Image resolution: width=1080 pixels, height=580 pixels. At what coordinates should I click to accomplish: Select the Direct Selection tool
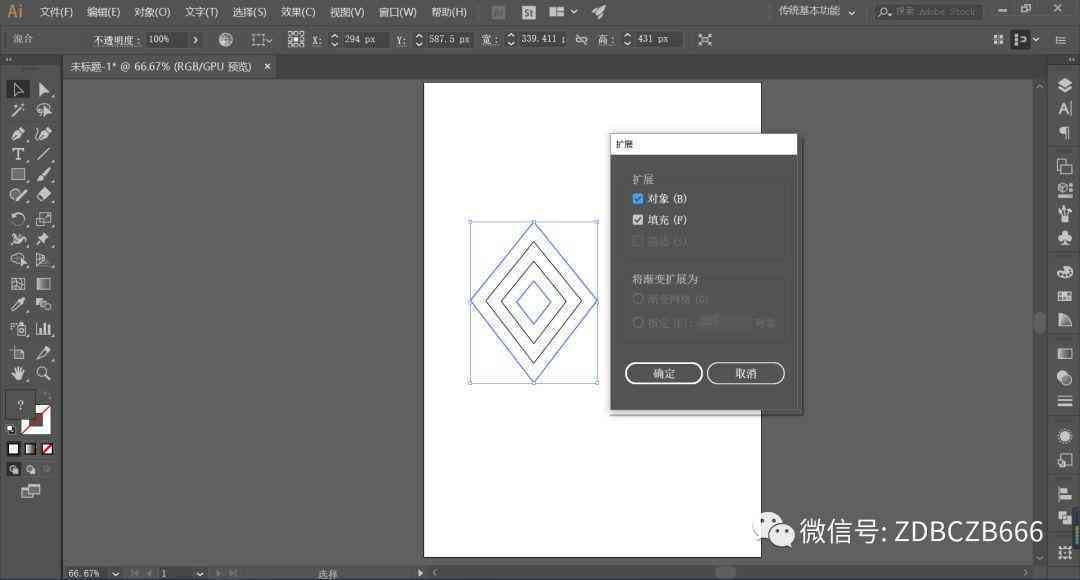point(43,90)
